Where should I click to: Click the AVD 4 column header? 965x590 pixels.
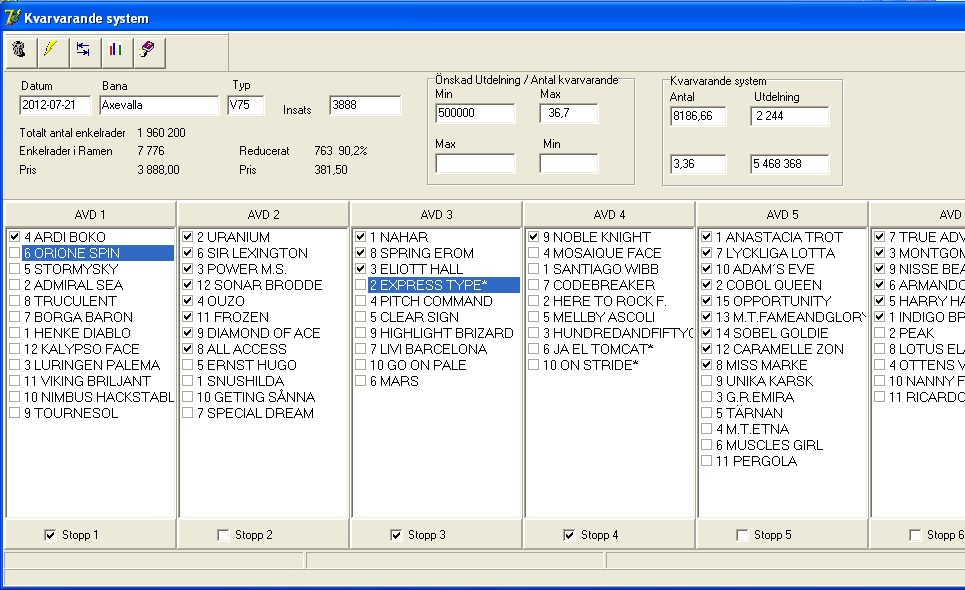click(x=609, y=214)
